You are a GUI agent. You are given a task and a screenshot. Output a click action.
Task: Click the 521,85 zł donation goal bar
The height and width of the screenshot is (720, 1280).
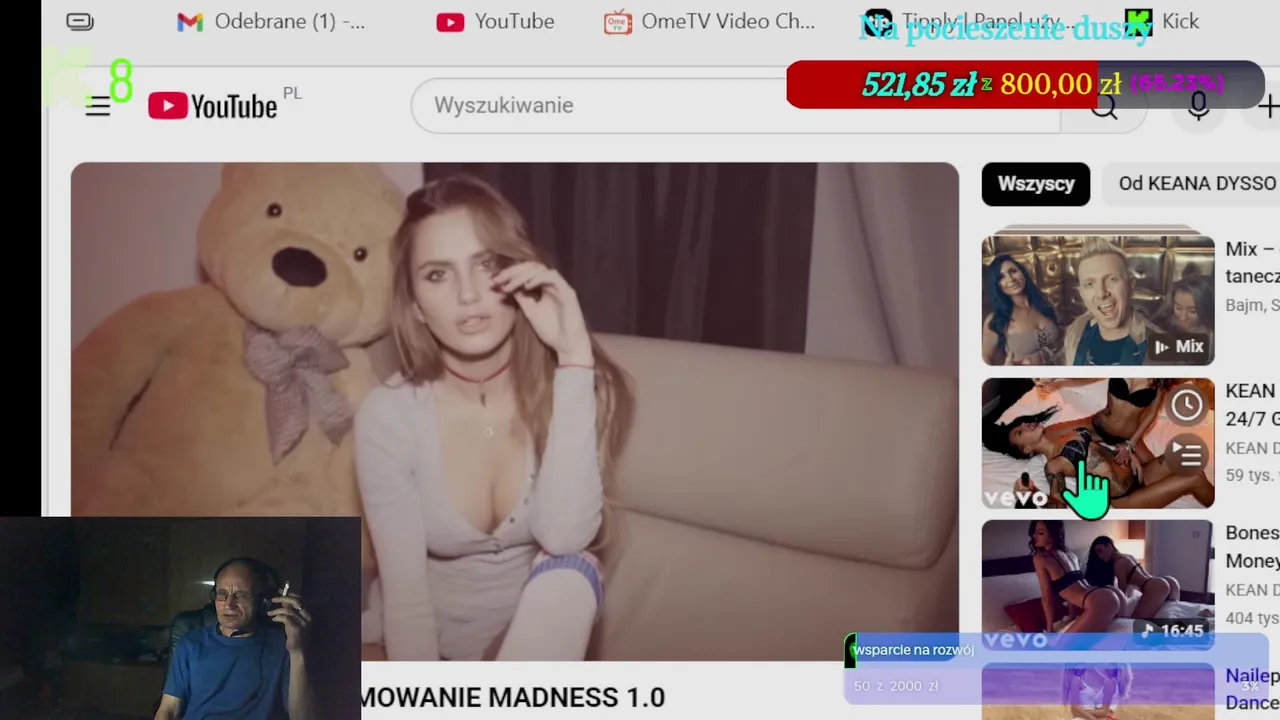1025,85
